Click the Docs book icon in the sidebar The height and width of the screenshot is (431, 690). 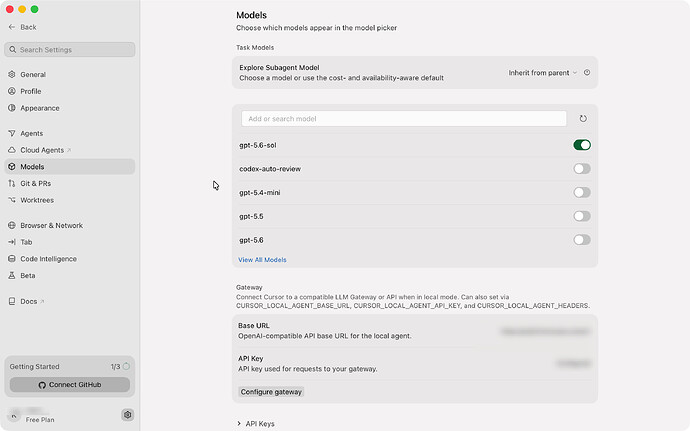point(12,301)
